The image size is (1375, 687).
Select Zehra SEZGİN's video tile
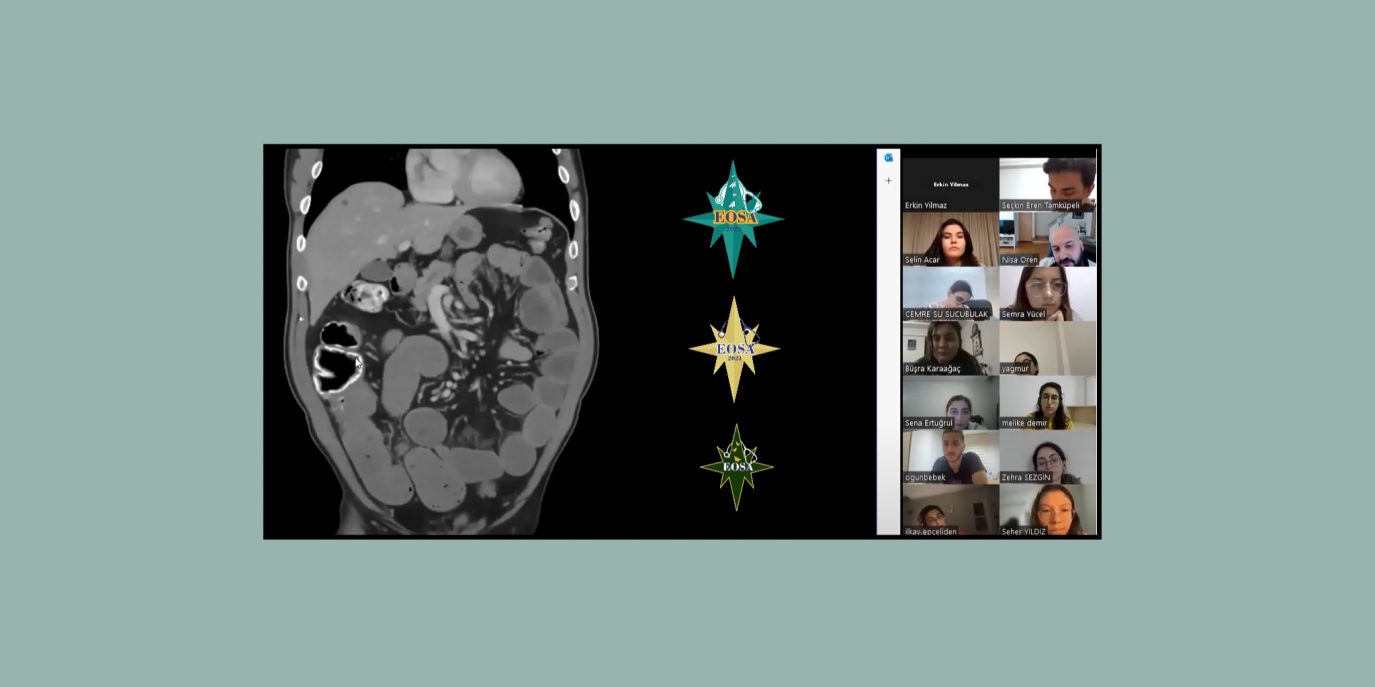point(1047,456)
